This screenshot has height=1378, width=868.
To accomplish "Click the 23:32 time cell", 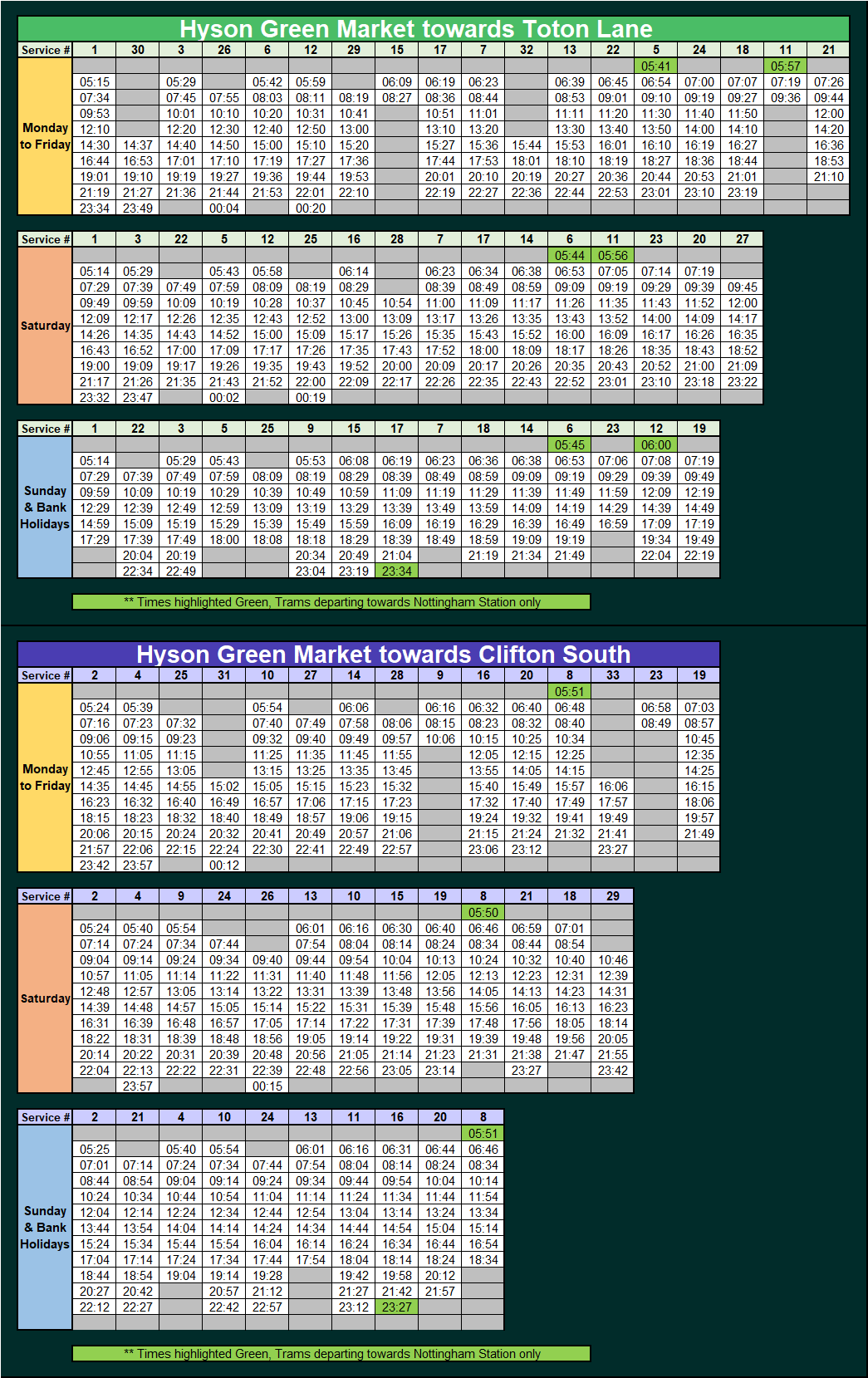I will tap(95, 397).
